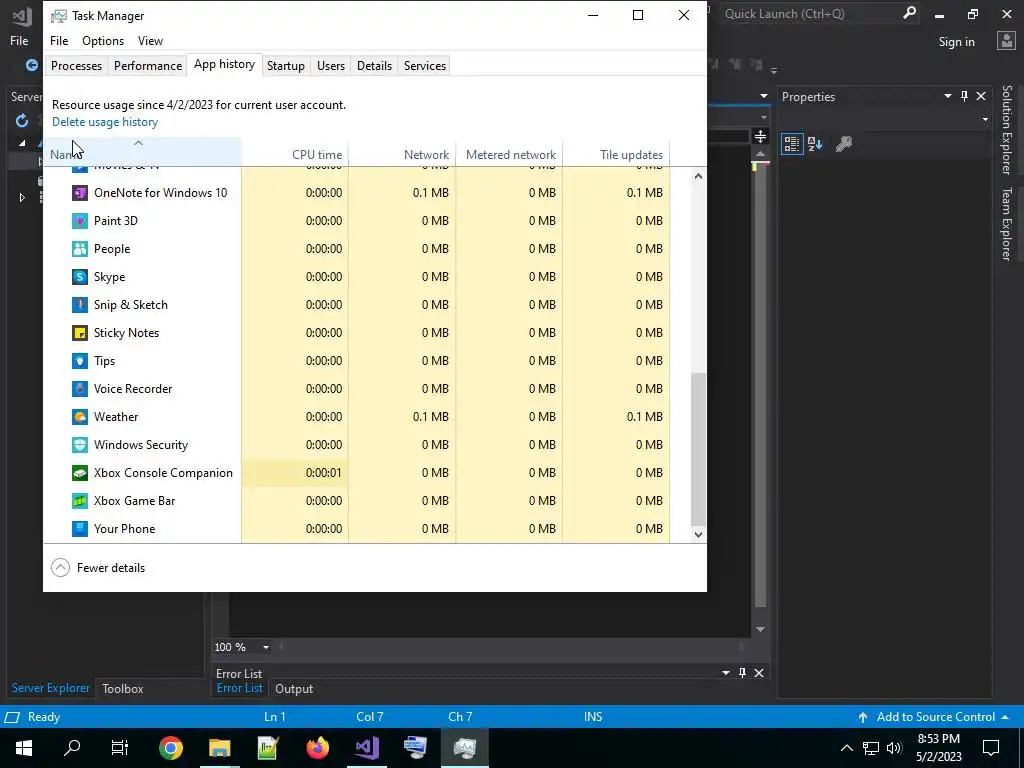
Task: Switch to Visual Studio taskbar icon
Action: click(366, 748)
